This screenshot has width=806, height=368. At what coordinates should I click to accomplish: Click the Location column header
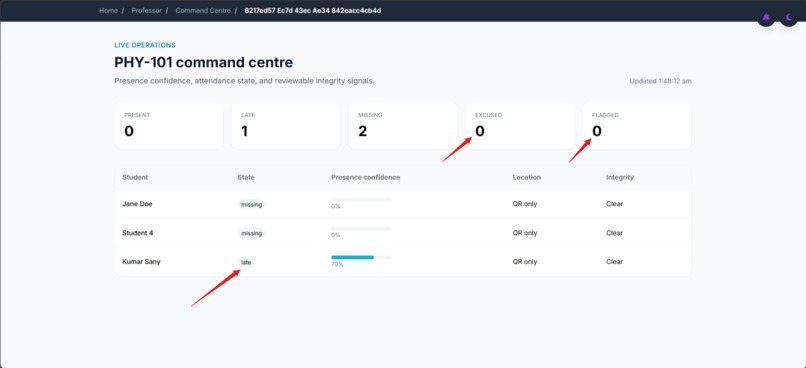point(526,177)
